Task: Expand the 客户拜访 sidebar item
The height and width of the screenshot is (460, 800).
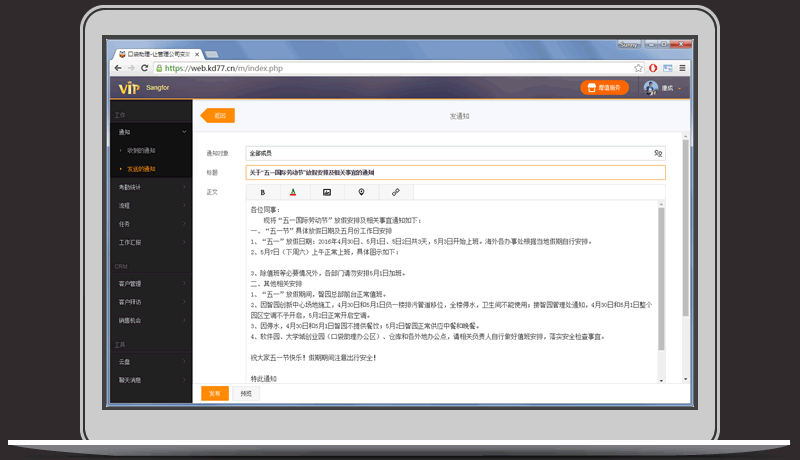Action: pos(184,302)
